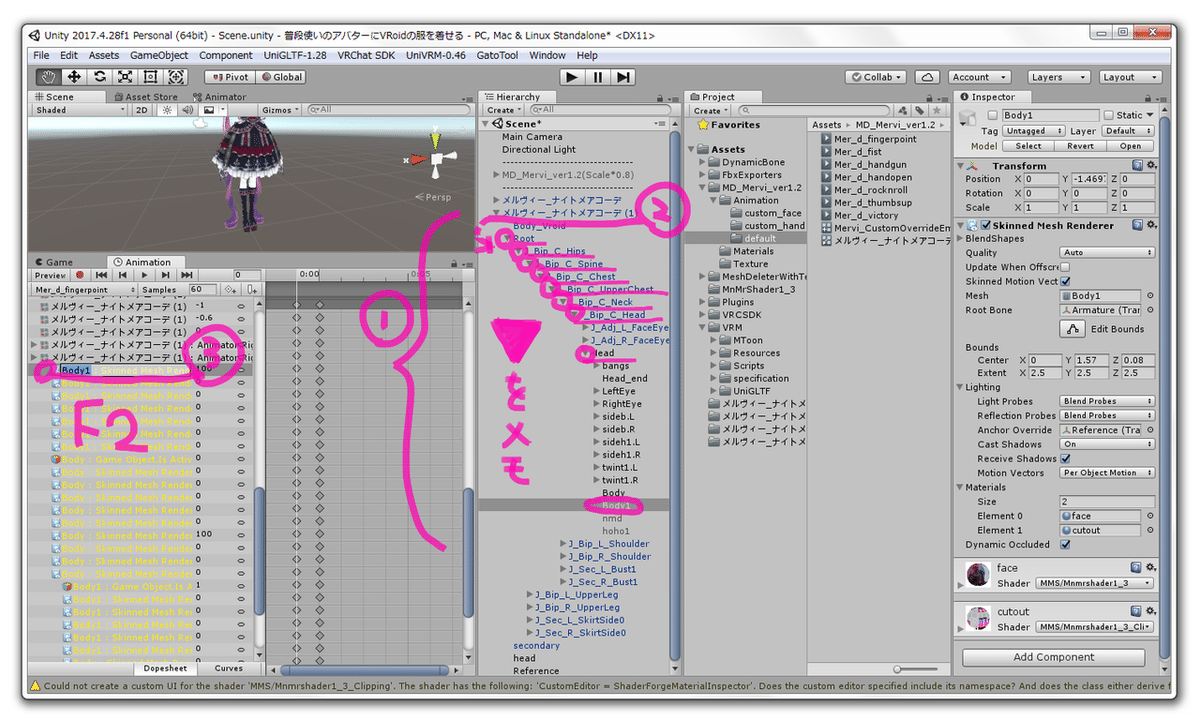Click the Add keyframe icon
Viewport: 1200px width, 721px height.
coord(231,289)
